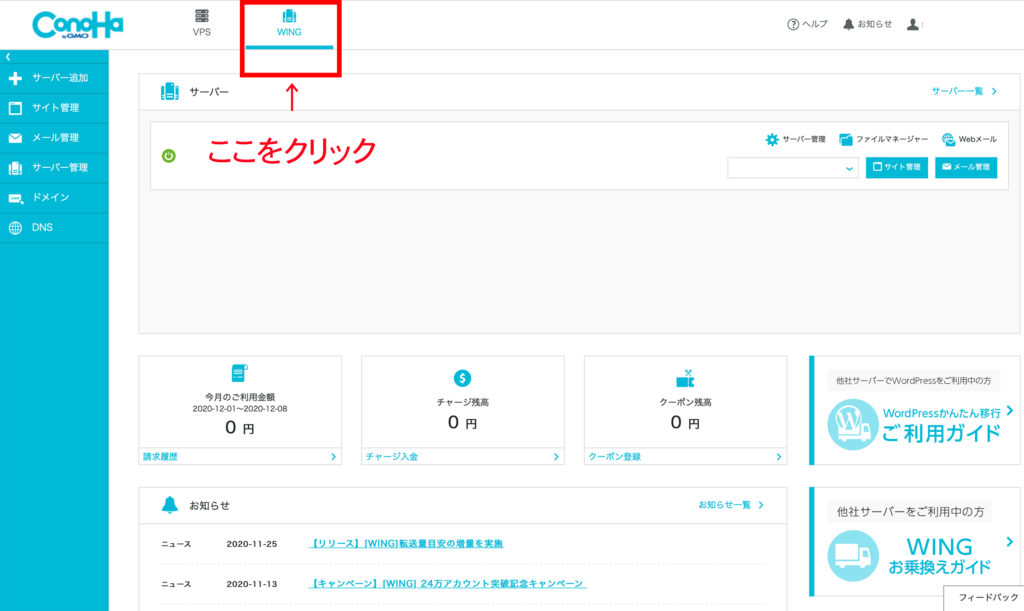Toggle the green server power icon
Image resolution: width=1024 pixels, height=611 pixels.
pos(168,156)
